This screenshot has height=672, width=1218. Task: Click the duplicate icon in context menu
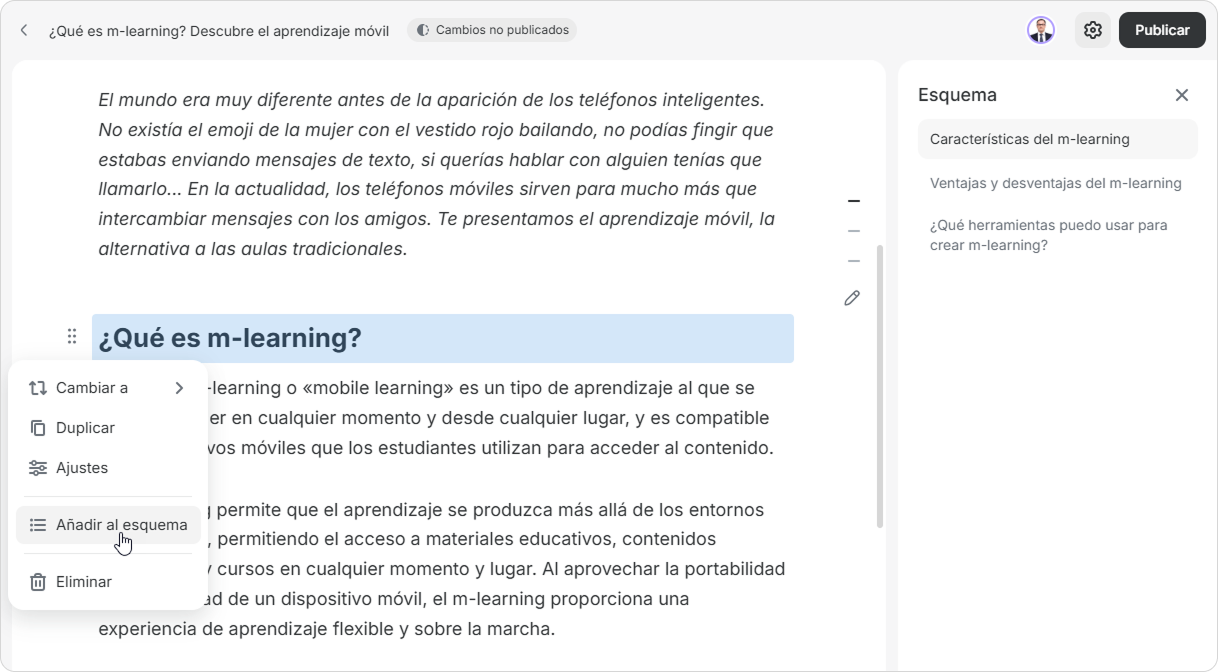[x=38, y=428]
